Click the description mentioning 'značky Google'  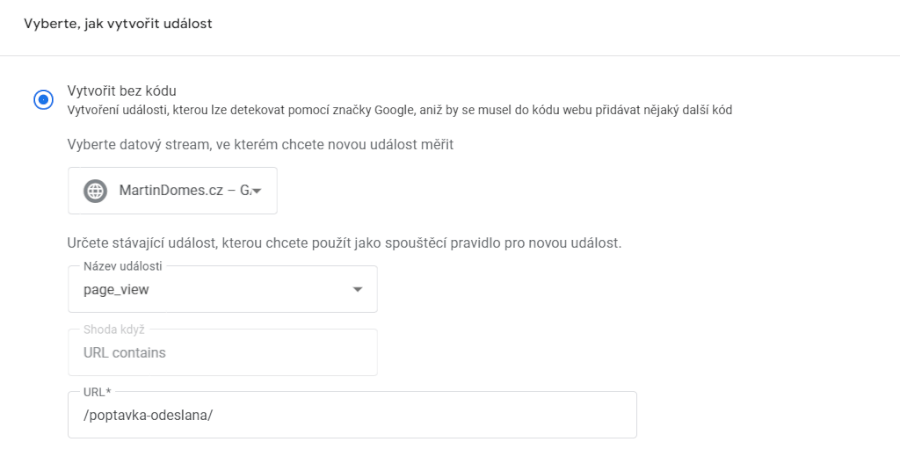(399, 110)
